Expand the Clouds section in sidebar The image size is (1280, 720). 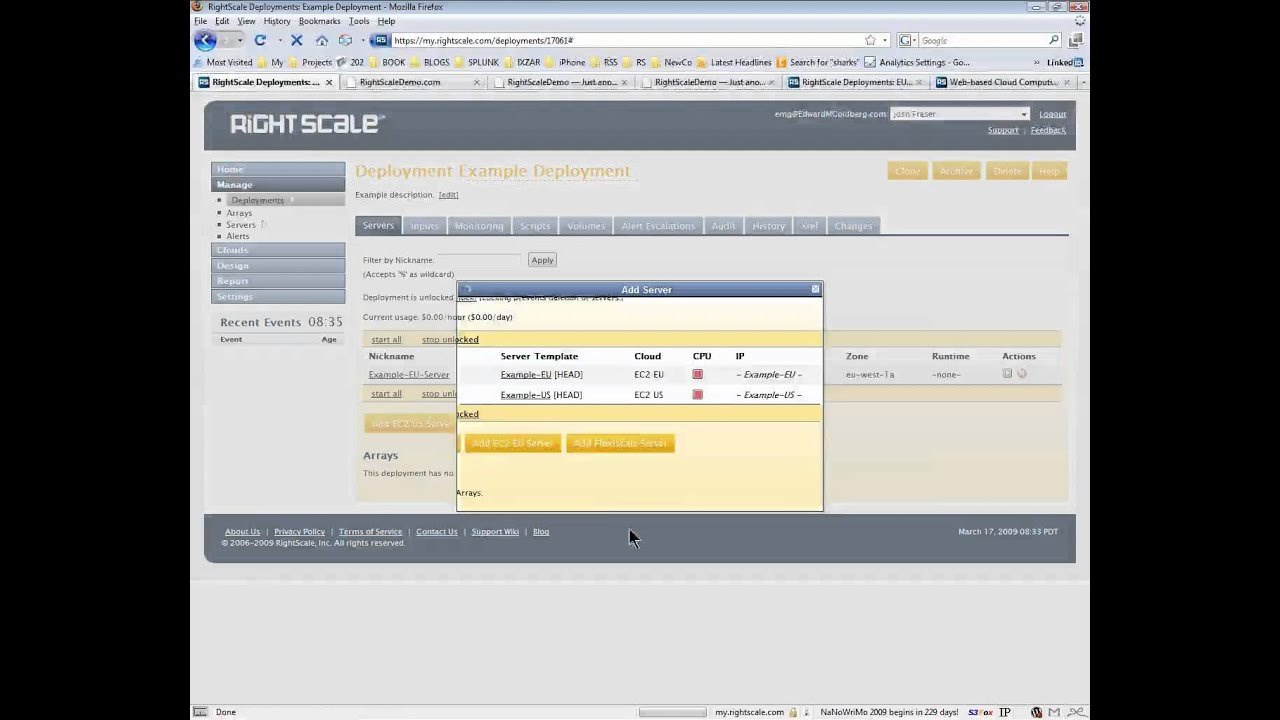278,250
